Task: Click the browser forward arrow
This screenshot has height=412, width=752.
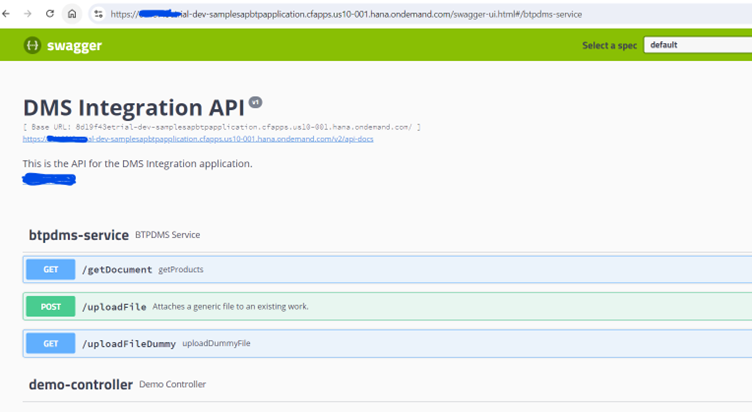Action: (28, 14)
